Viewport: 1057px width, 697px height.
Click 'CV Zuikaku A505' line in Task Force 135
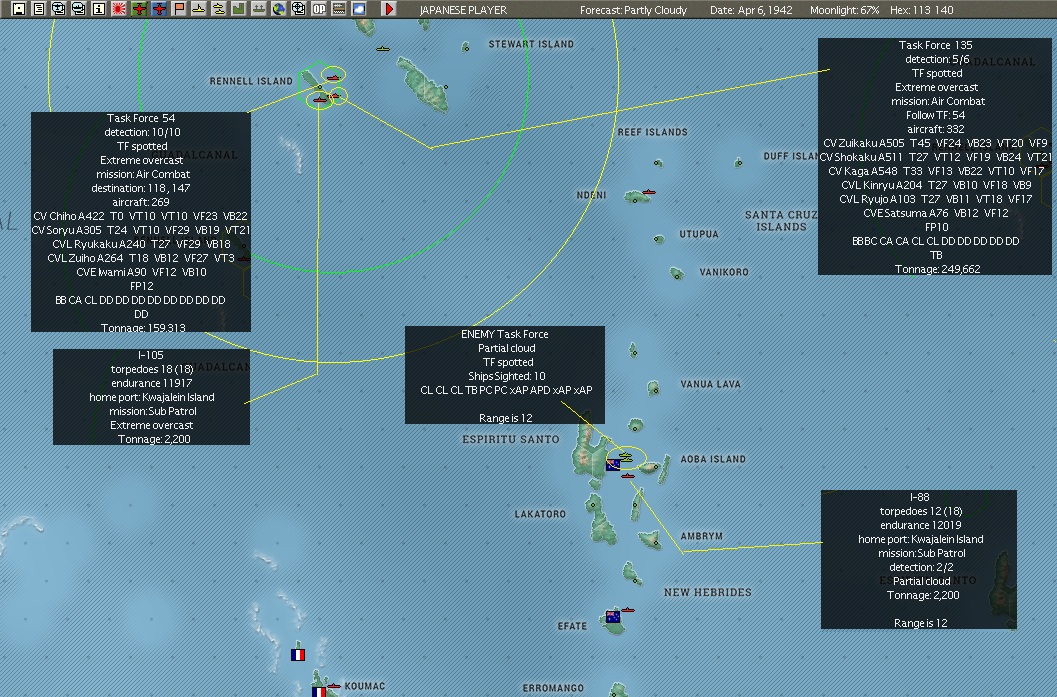click(935, 143)
